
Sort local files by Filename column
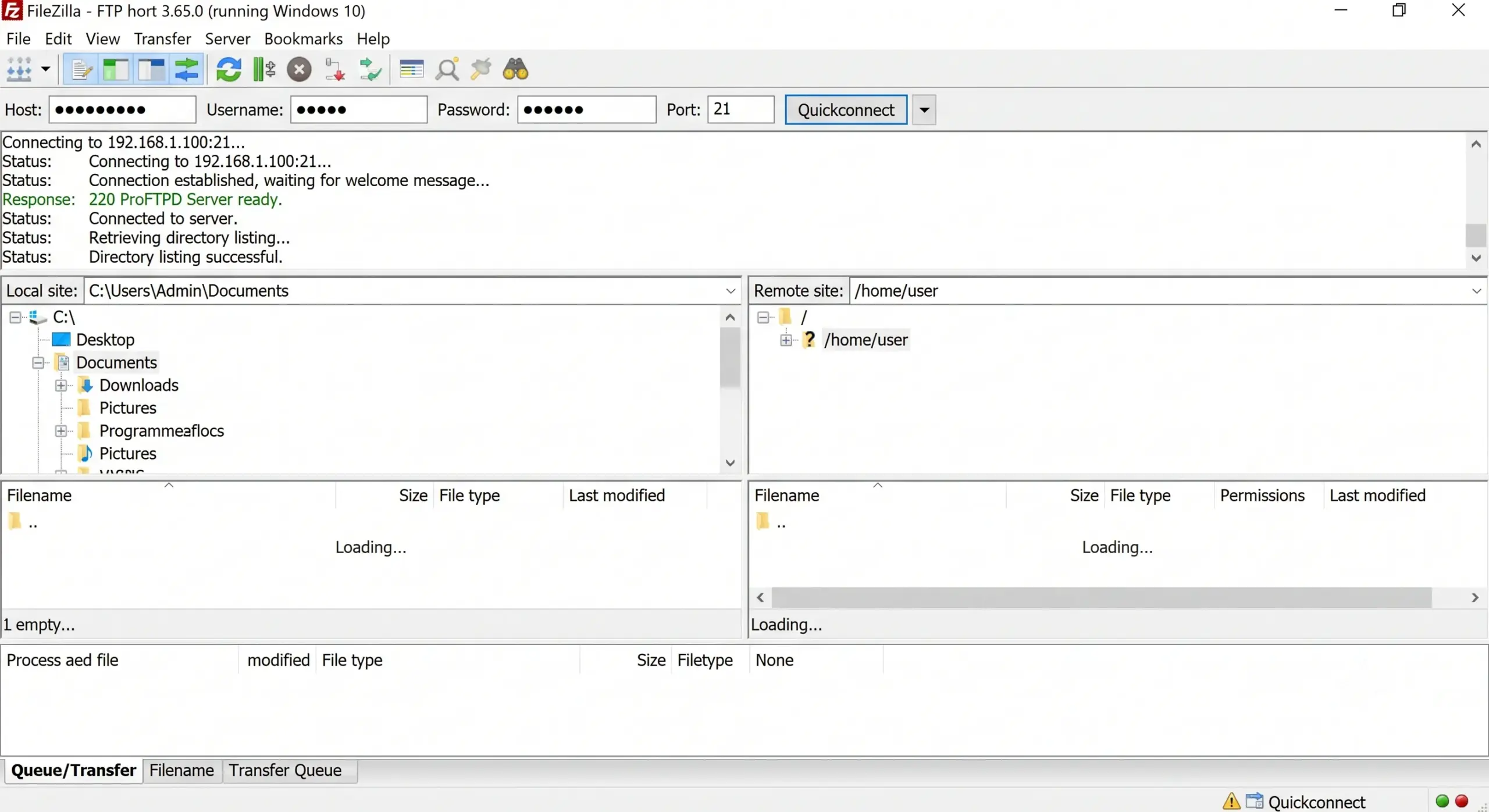pos(169,496)
